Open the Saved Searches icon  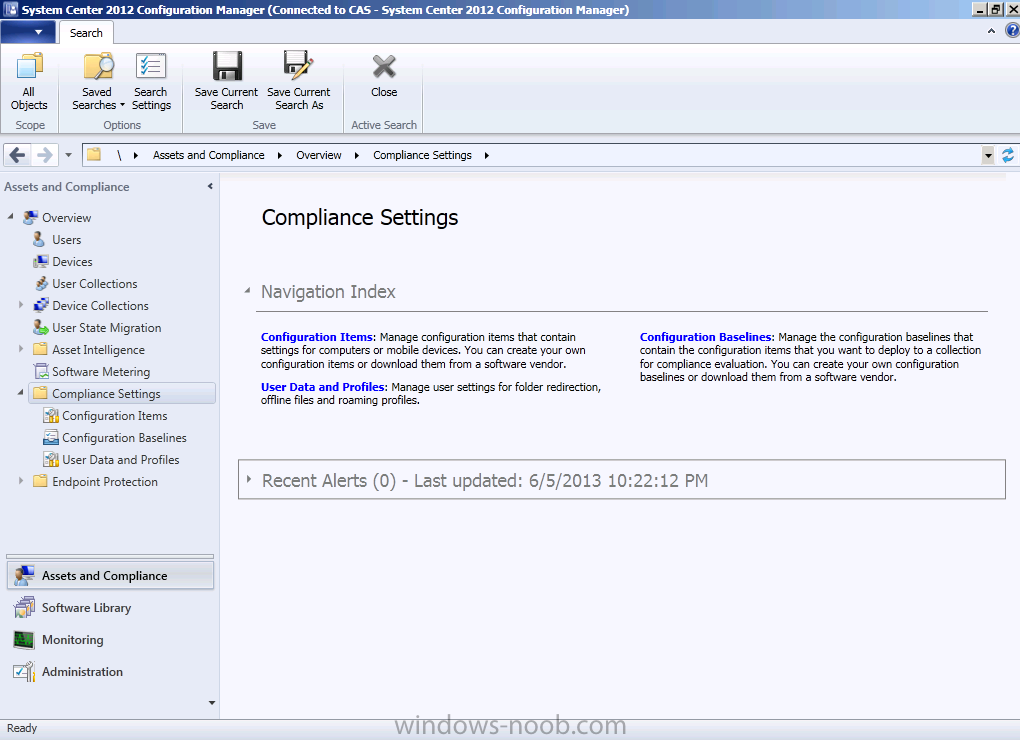pos(98,66)
